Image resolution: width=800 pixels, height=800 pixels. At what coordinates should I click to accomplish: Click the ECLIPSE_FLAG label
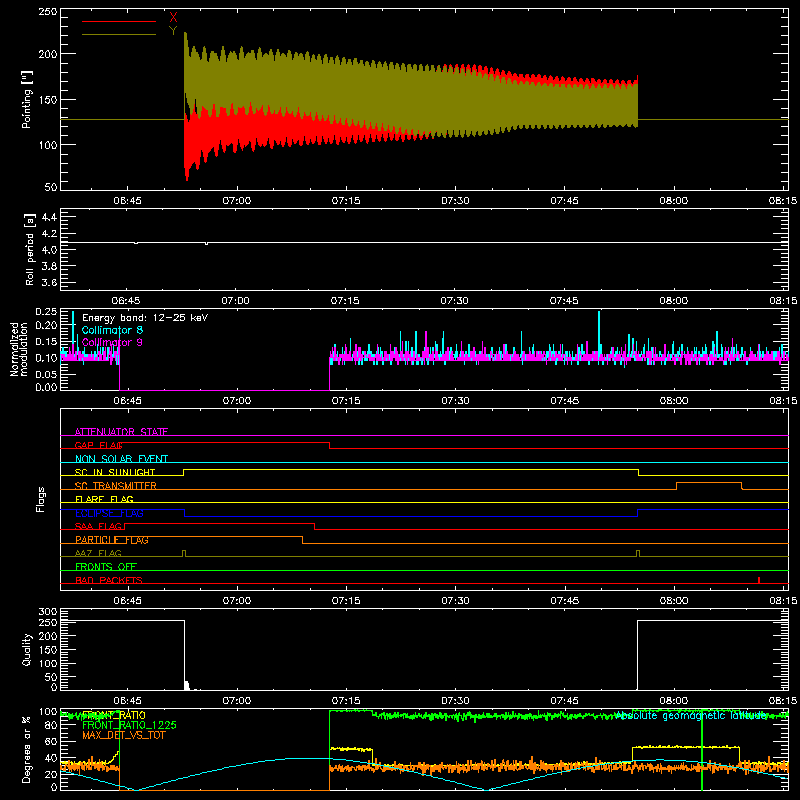coord(109,513)
